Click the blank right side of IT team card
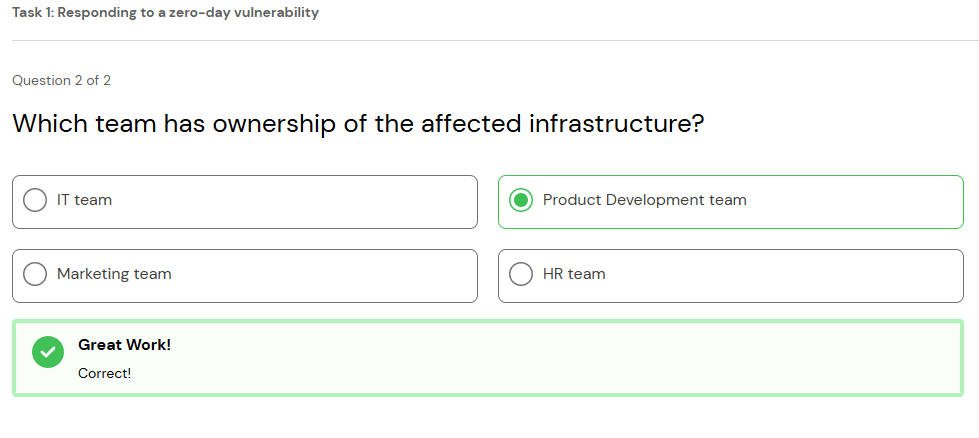Viewport: 979px width, 438px height. pyautogui.click(x=380, y=201)
